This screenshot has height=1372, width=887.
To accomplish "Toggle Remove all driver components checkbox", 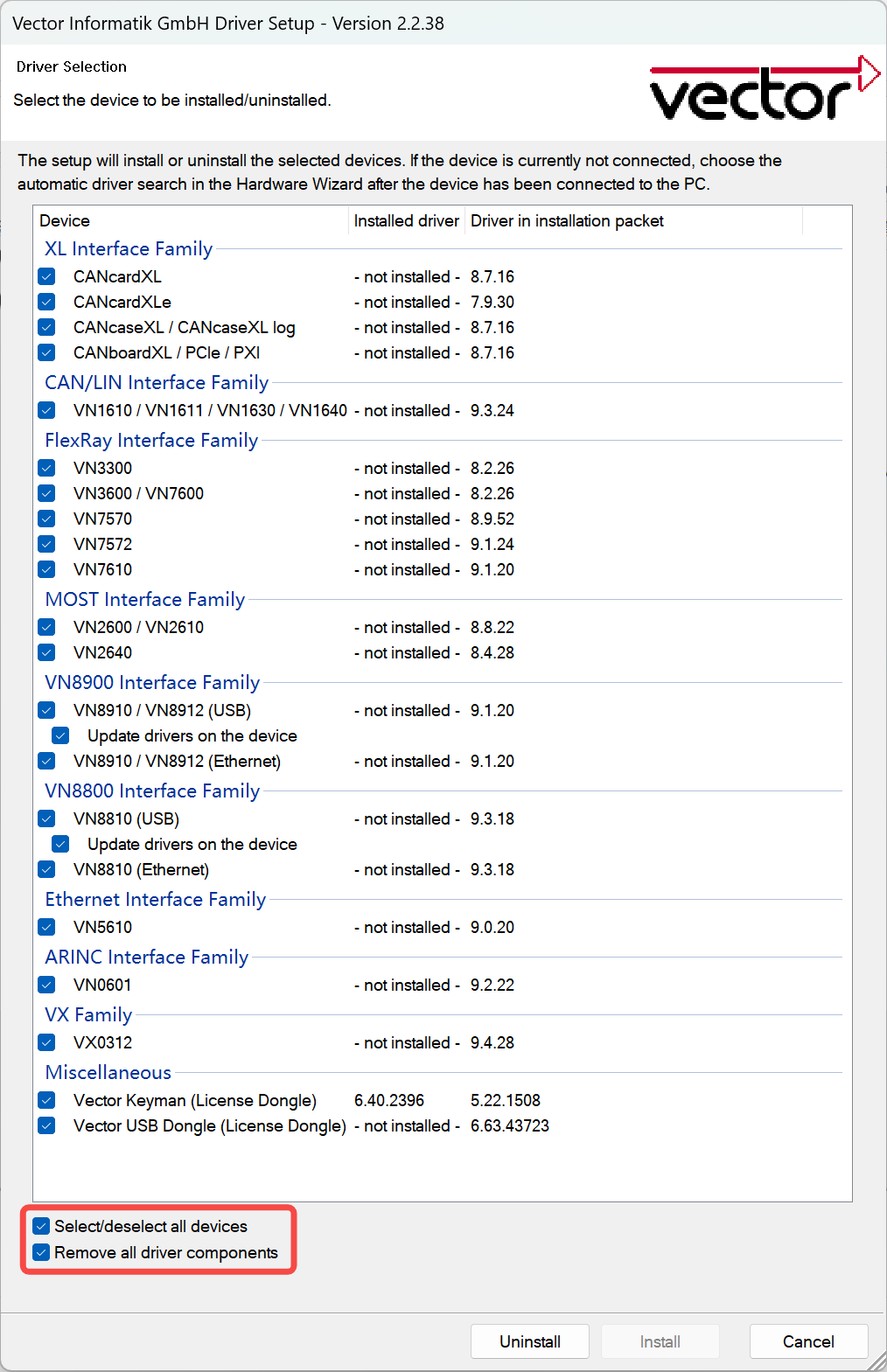I will 41,1252.
